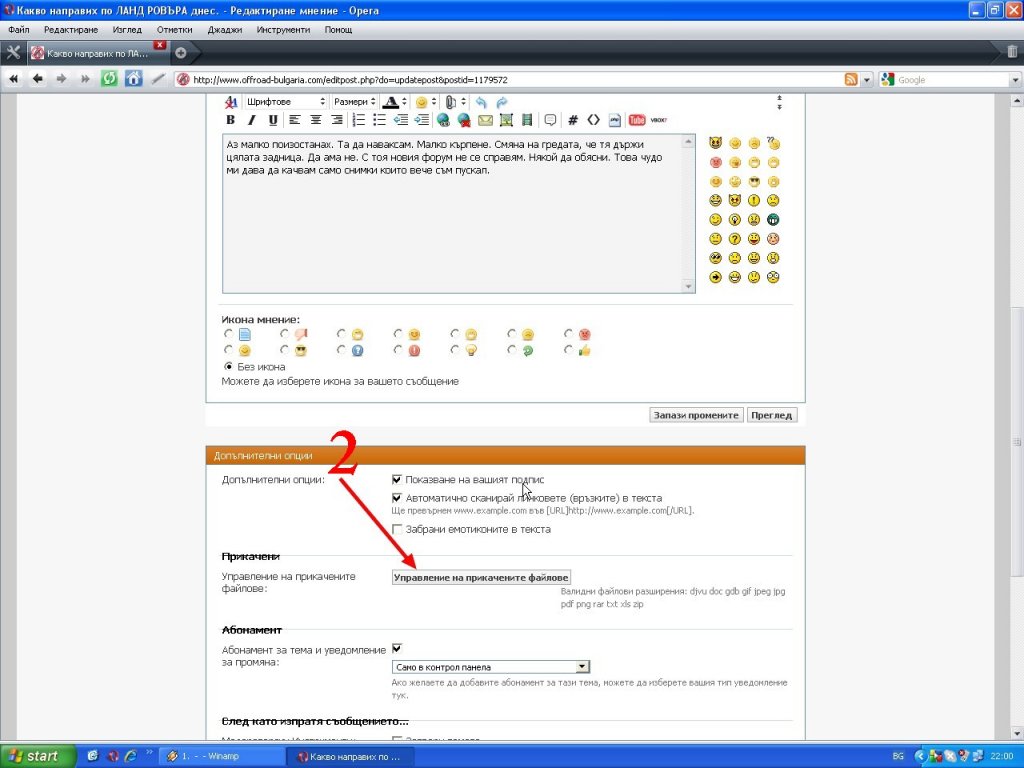1024x768 pixels.
Task: Undo last edit in editor
Action: (481, 103)
